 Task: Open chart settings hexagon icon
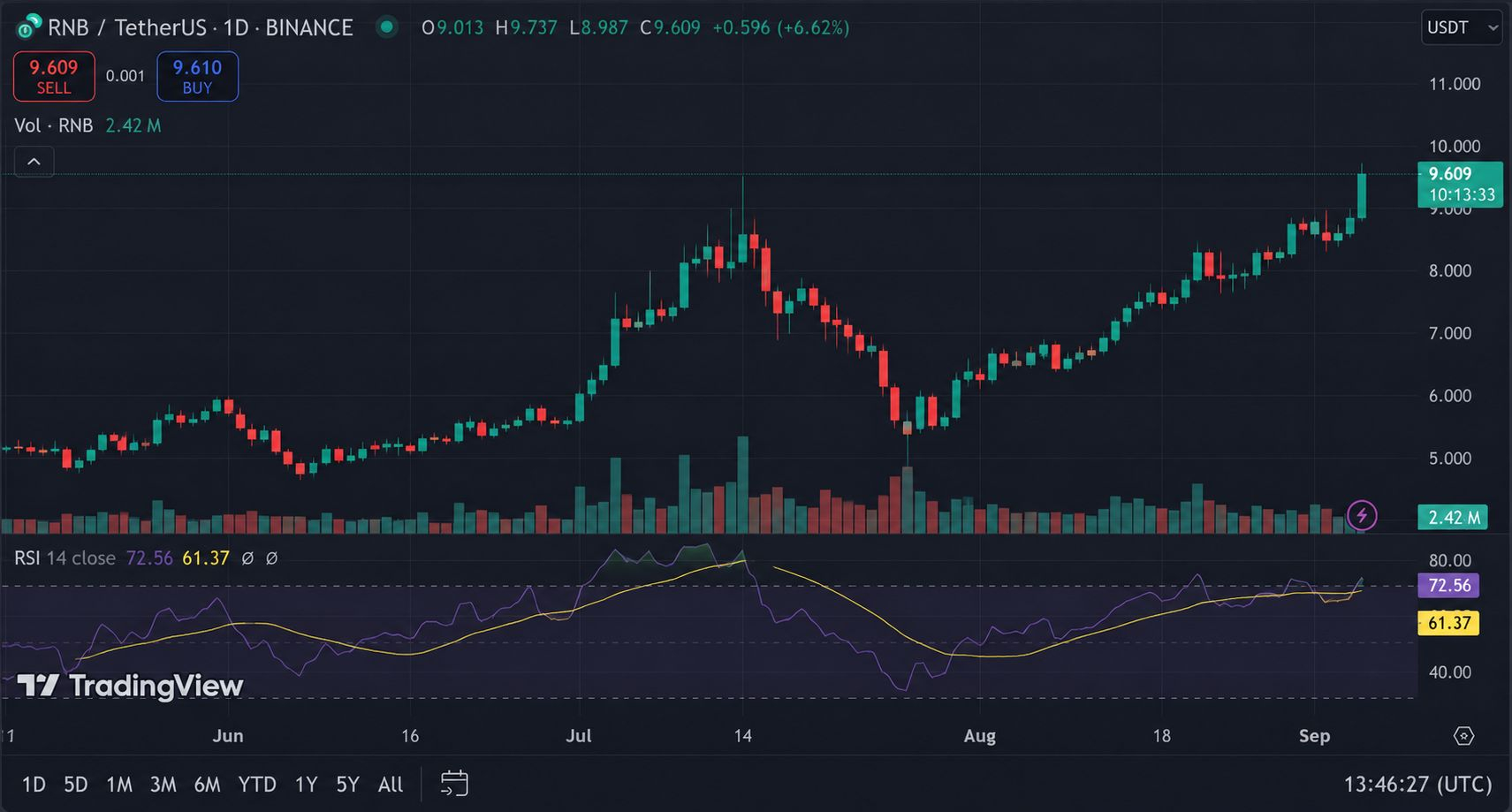(x=1464, y=736)
